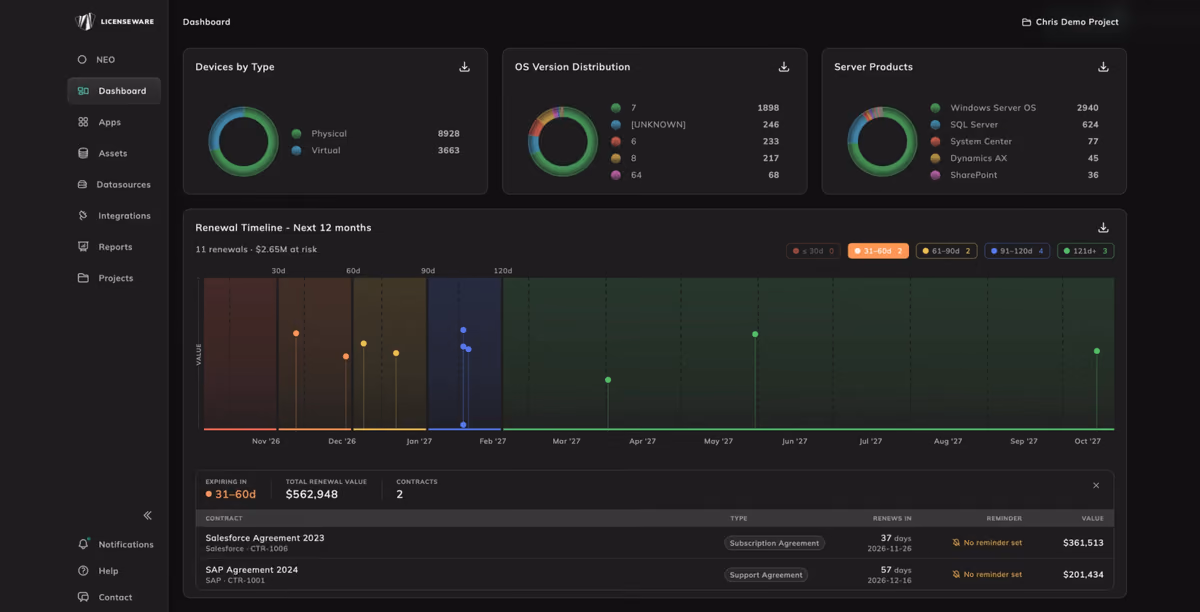Open Integrations page
Image resolution: width=1200 pixels, height=612 pixels.
[114, 215]
